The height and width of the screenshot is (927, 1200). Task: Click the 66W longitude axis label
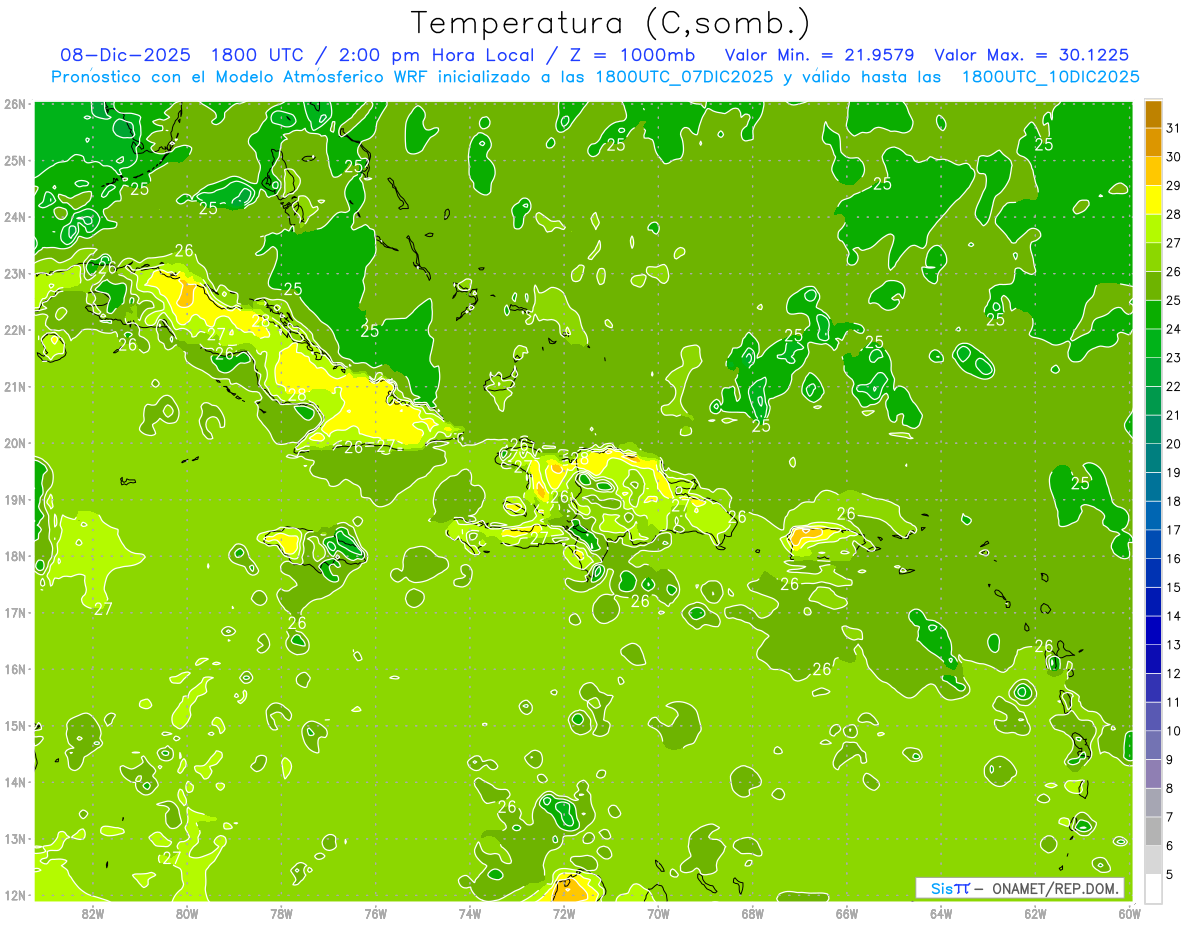click(846, 913)
